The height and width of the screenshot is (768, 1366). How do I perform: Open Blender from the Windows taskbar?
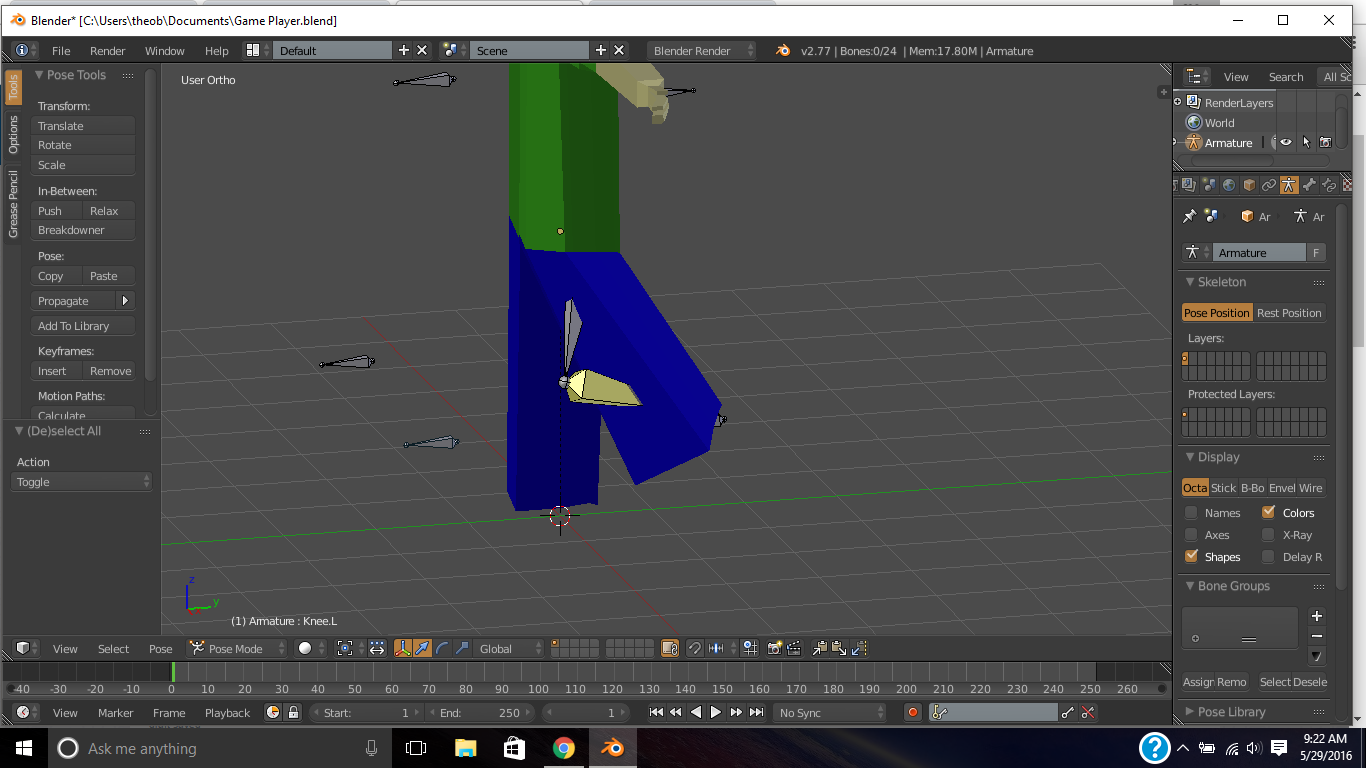pyautogui.click(x=611, y=748)
